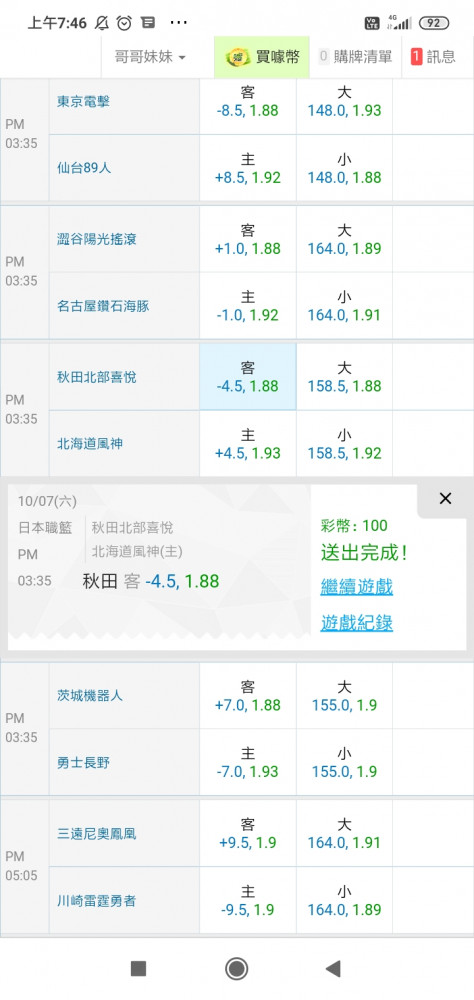Open the 購牌清單 cart counter
The height and width of the screenshot is (1000, 474).
click(x=323, y=57)
